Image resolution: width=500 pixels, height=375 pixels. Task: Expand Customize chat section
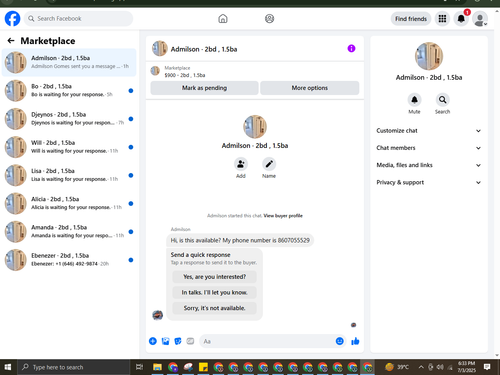click(429, 131)
